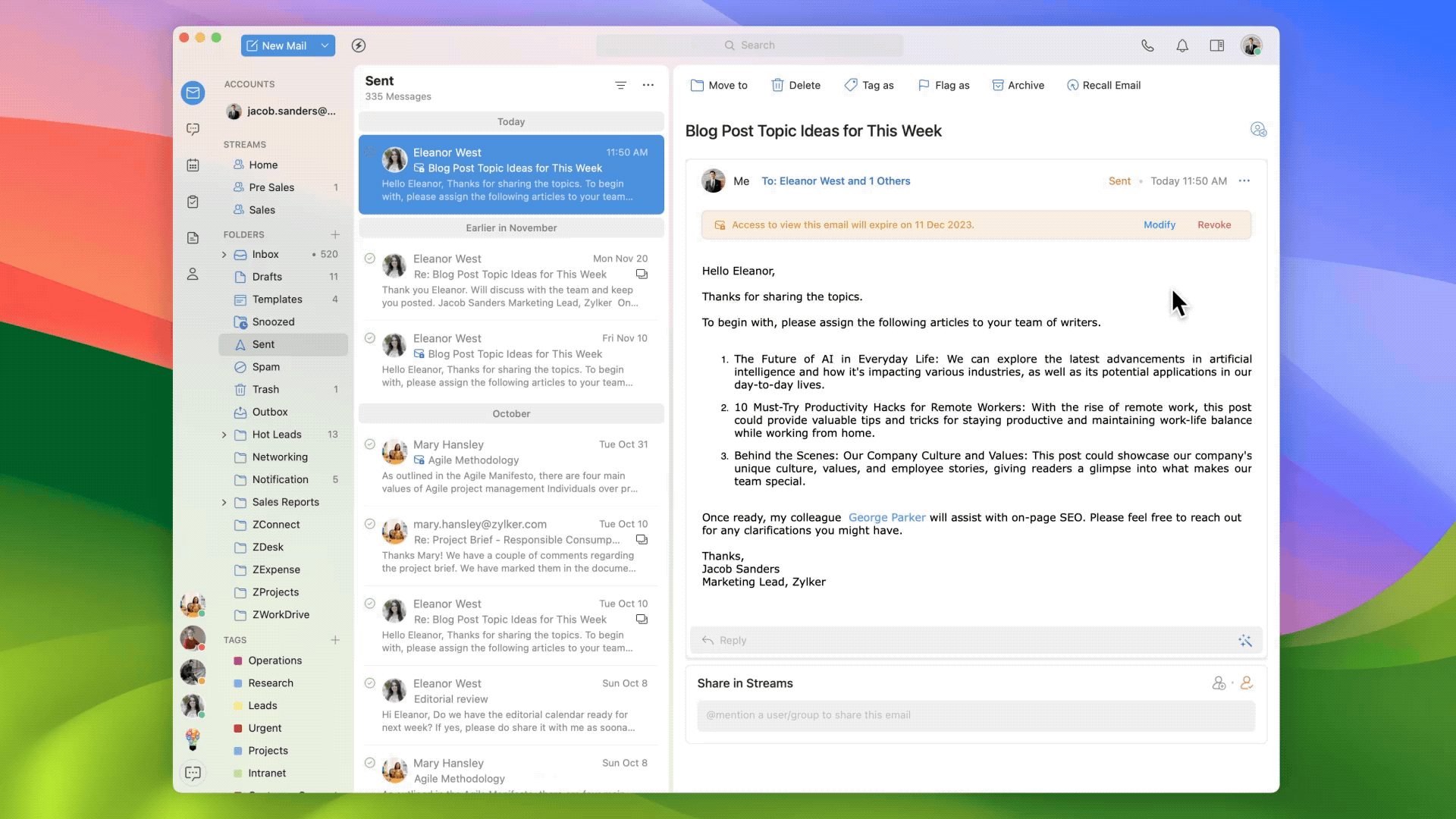The image size is (1456, 819).
Task: Open the contacts icon in left rail
Action: (193, 275)
